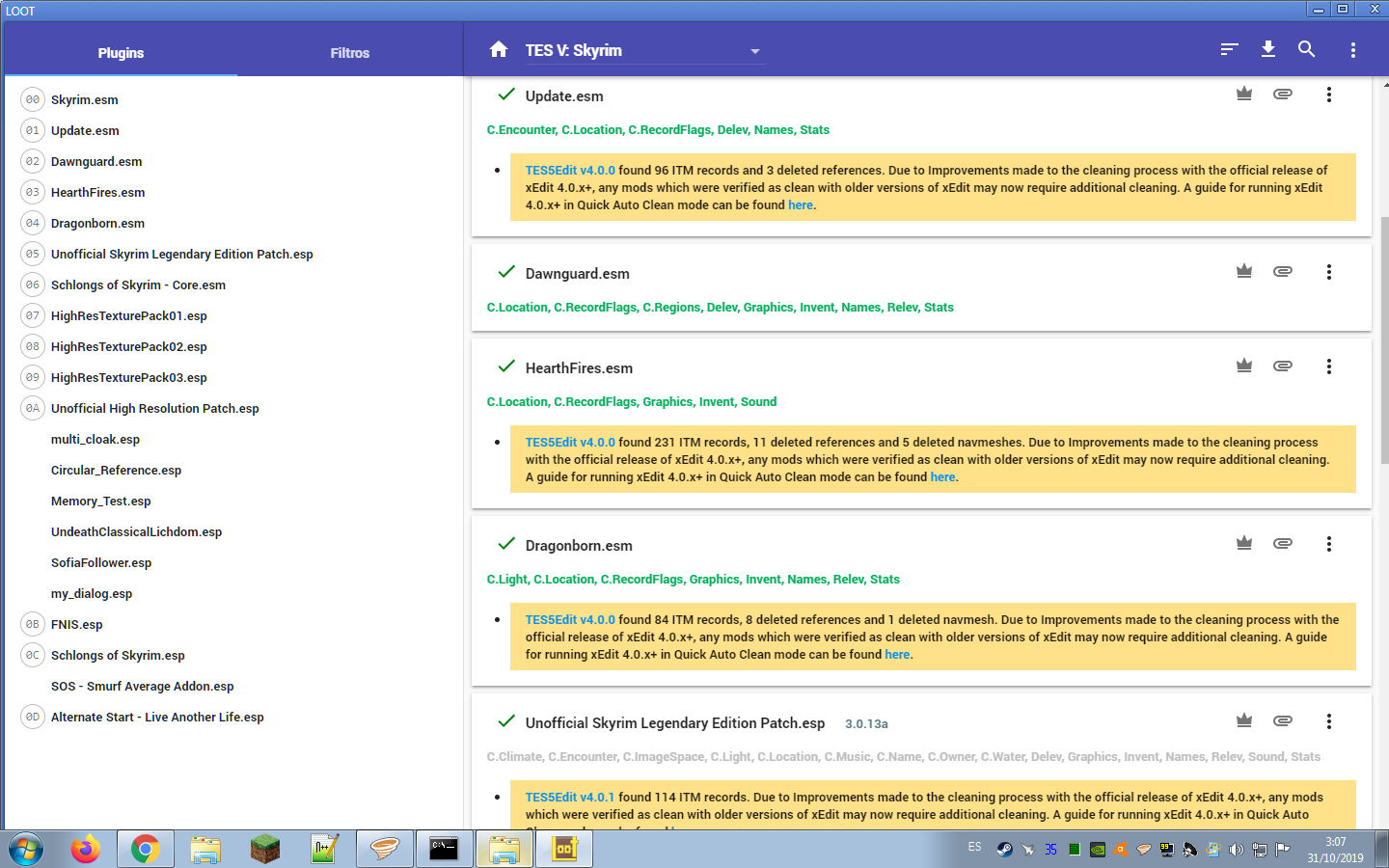
Task: Follow the 'here' guide link for Dragonborn.esm
Action: (x=898, y=655)
